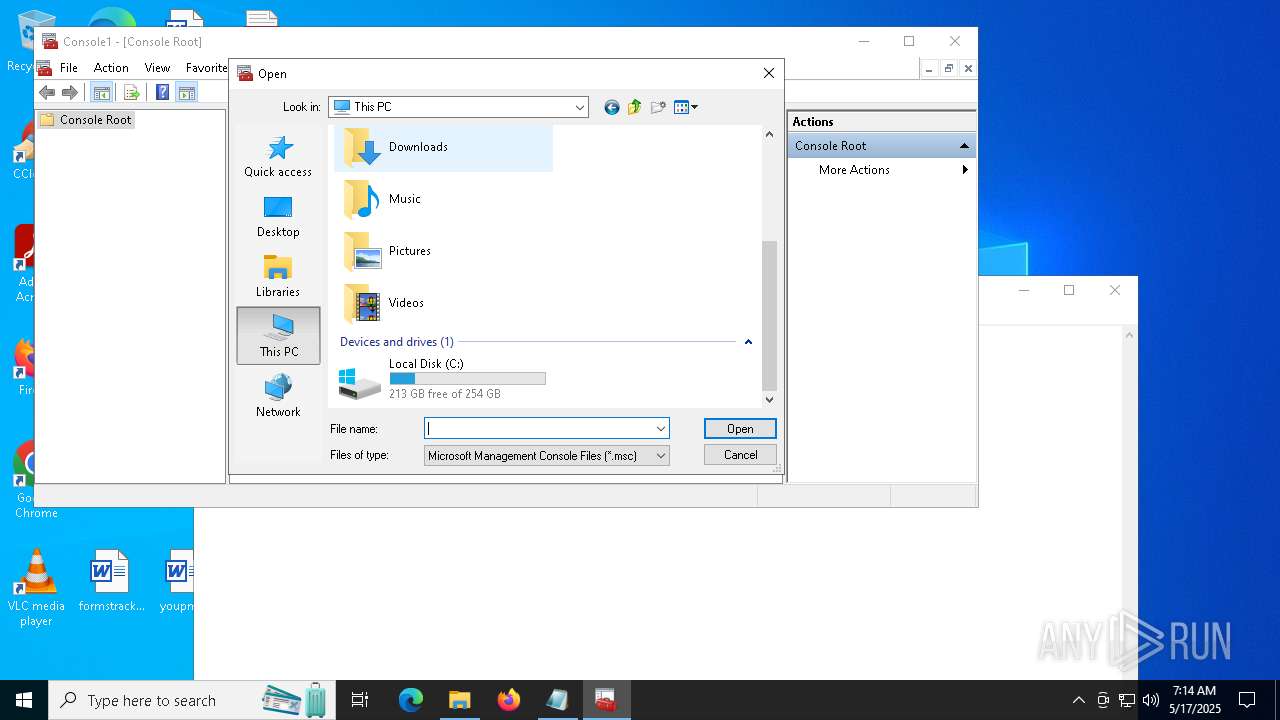
Task: Open Task View from taskbar
Action: pos(360,700)
